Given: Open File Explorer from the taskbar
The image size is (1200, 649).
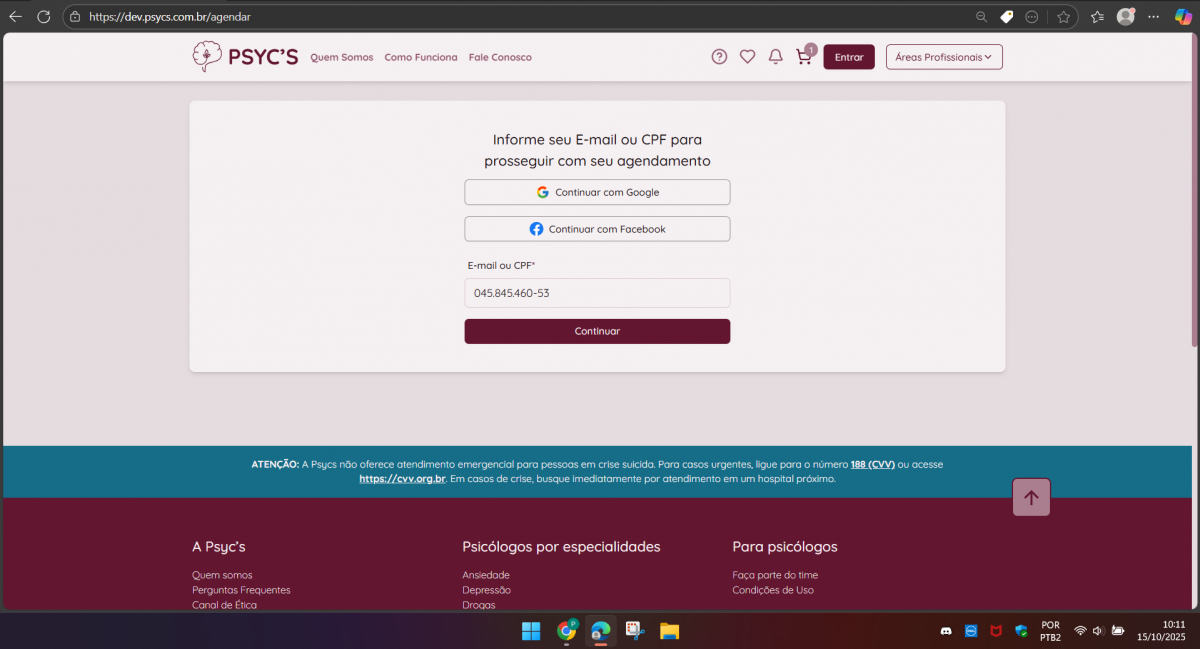Looking at the screenshot, I should [x=669, y=631].
